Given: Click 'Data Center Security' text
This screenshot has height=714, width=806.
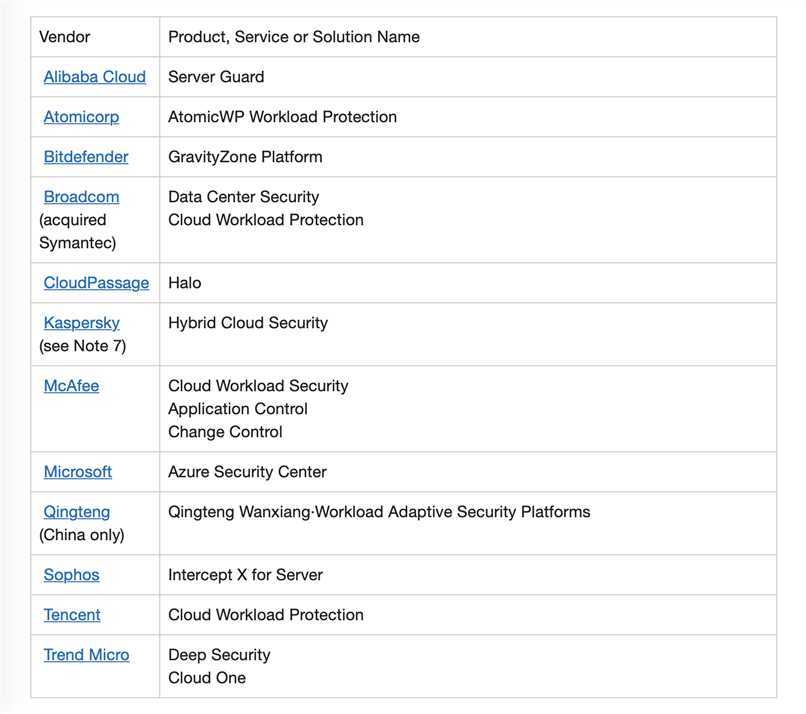Looking at the screenshot, I should pyautogui.click(x=244, y=196).
